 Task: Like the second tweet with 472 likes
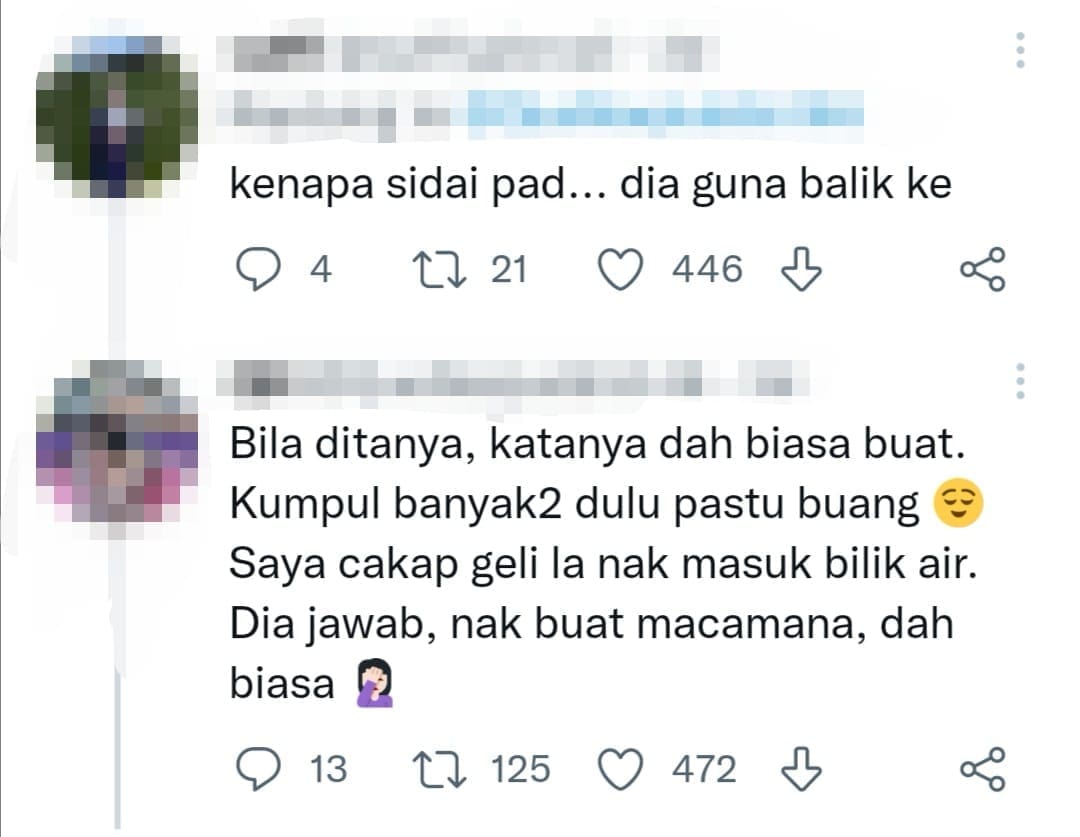point(621,769)
